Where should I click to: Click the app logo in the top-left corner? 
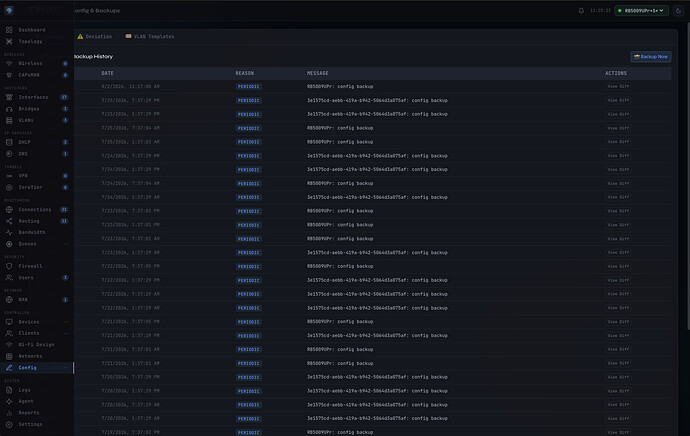point(9,11)
